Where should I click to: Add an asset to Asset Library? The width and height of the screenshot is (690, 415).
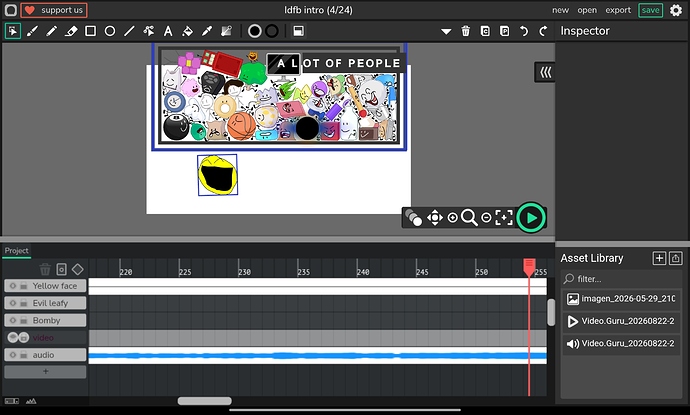[x=659, y=258]
